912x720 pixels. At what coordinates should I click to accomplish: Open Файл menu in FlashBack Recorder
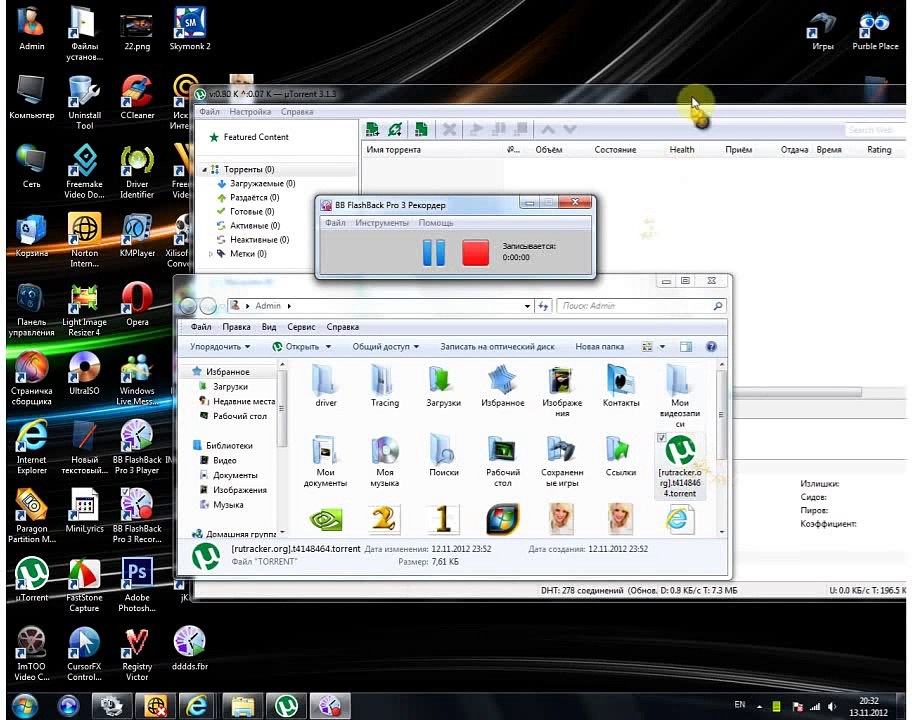[x=335, y=223]
